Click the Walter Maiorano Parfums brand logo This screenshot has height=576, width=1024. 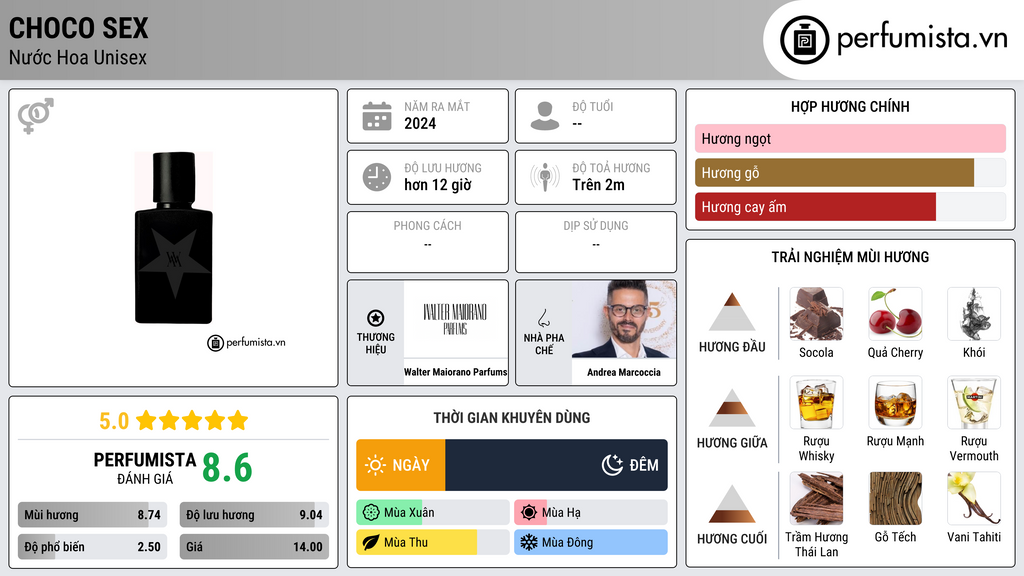pyautogui.click(x=455, y=319)
